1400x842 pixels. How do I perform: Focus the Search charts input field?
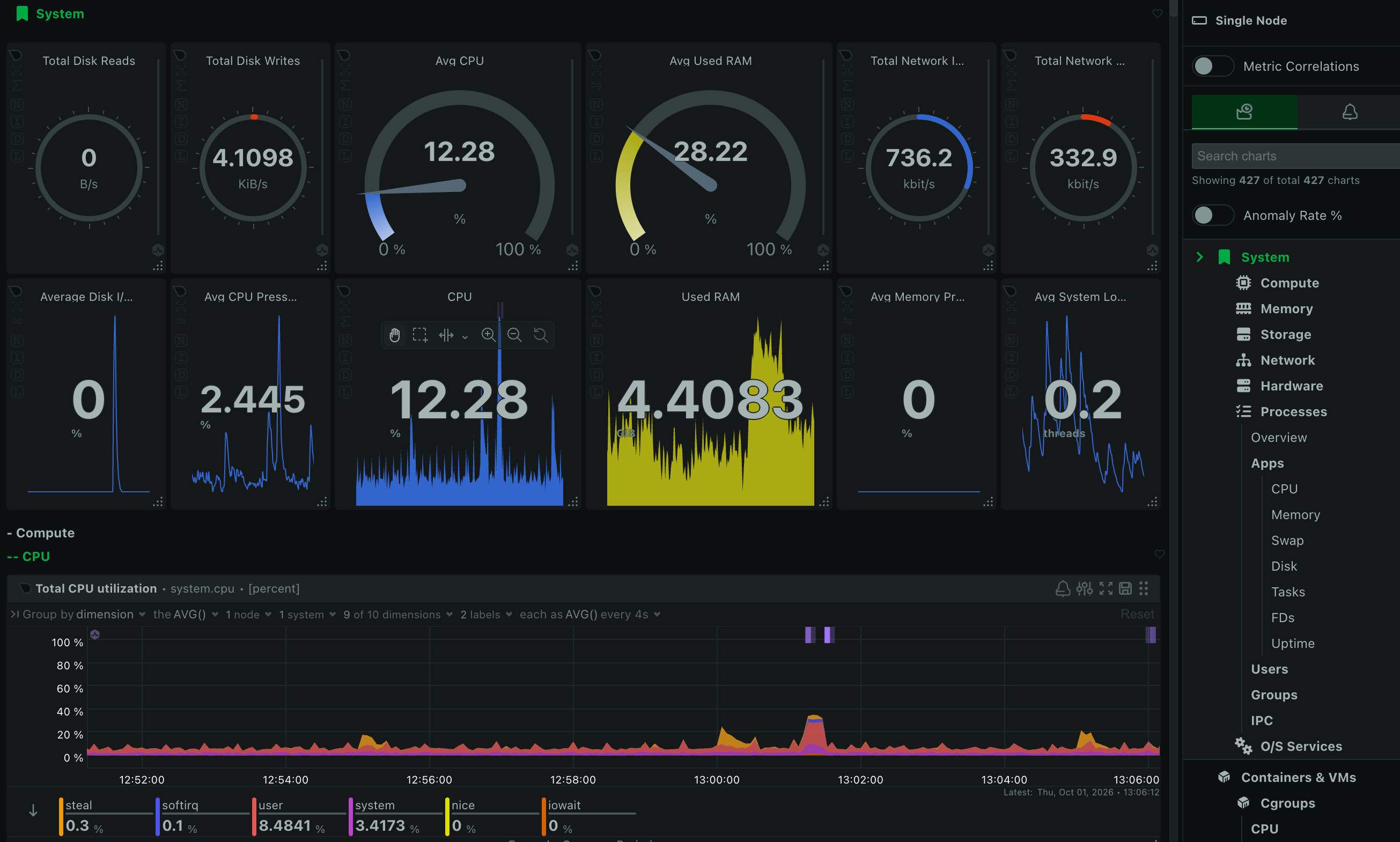[x=1295, y=156]
